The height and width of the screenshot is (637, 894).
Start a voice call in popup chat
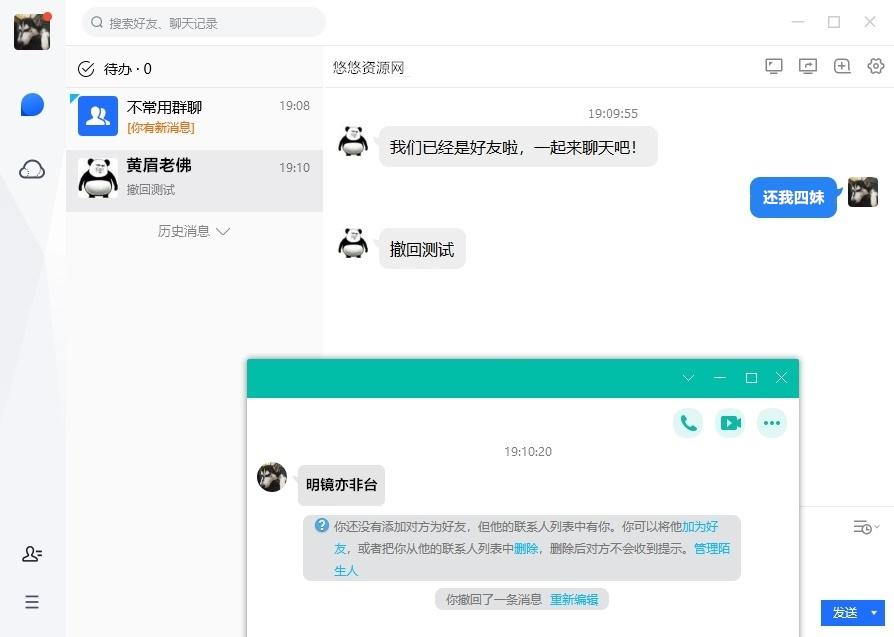coord(688,423)
